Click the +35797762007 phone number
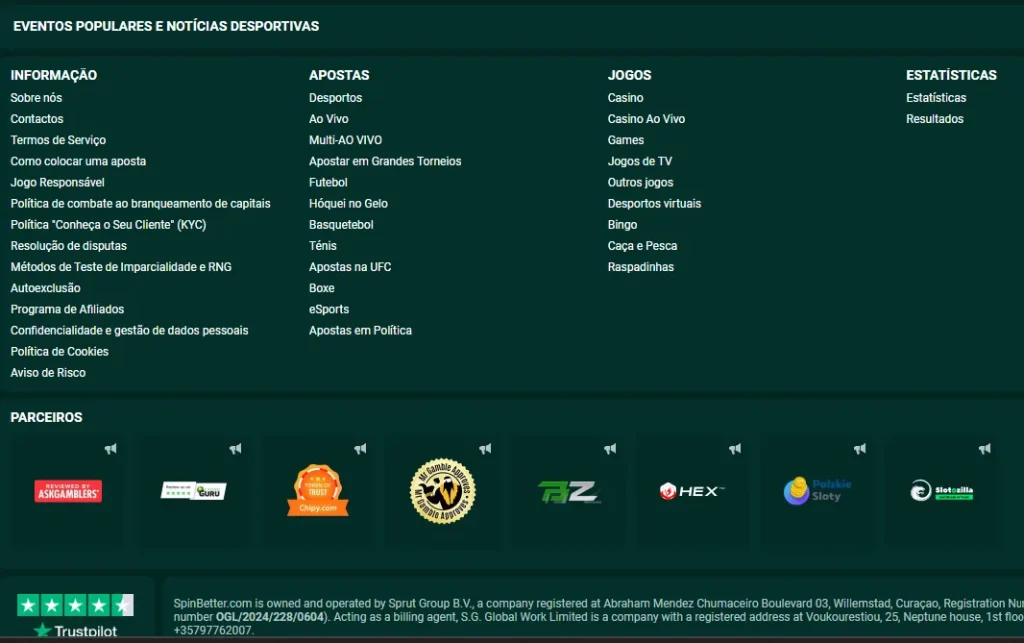The image size is (1024, 643). [213, 630]
